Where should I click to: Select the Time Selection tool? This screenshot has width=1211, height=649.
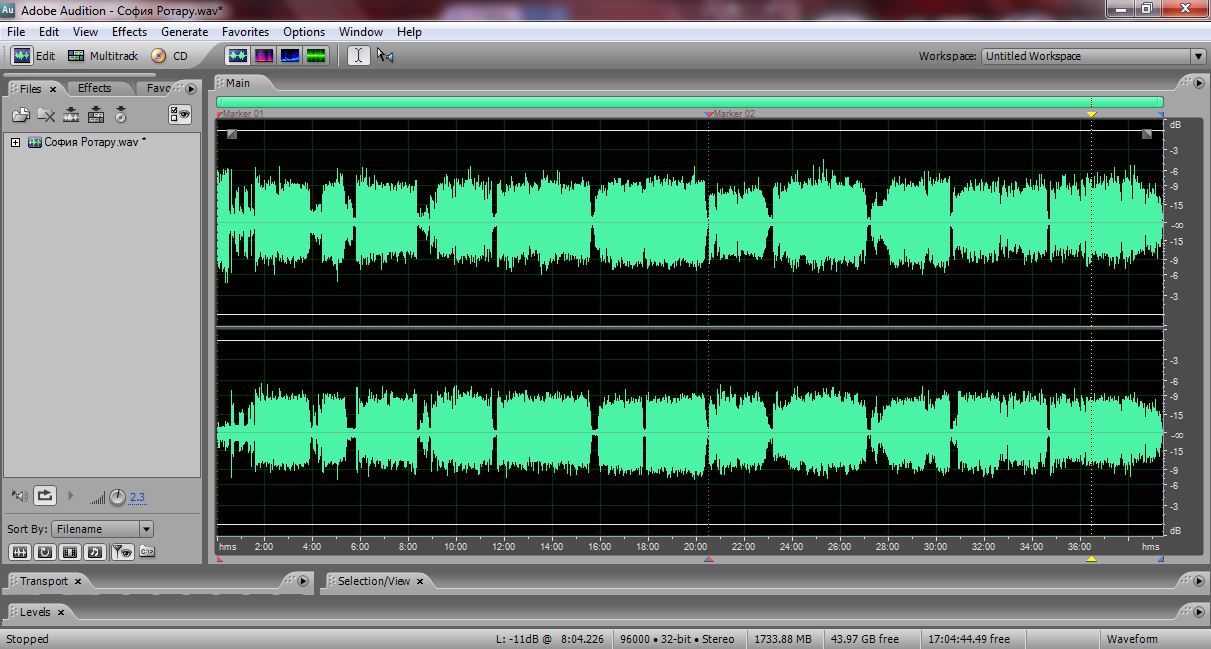(x=358, y=56)
